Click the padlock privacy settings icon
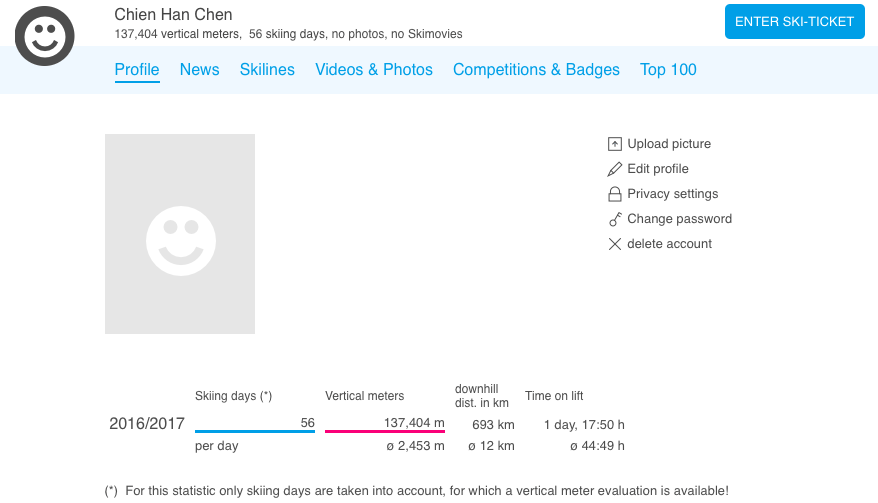This screenshot has width=878, height=503. pos(615,194)
